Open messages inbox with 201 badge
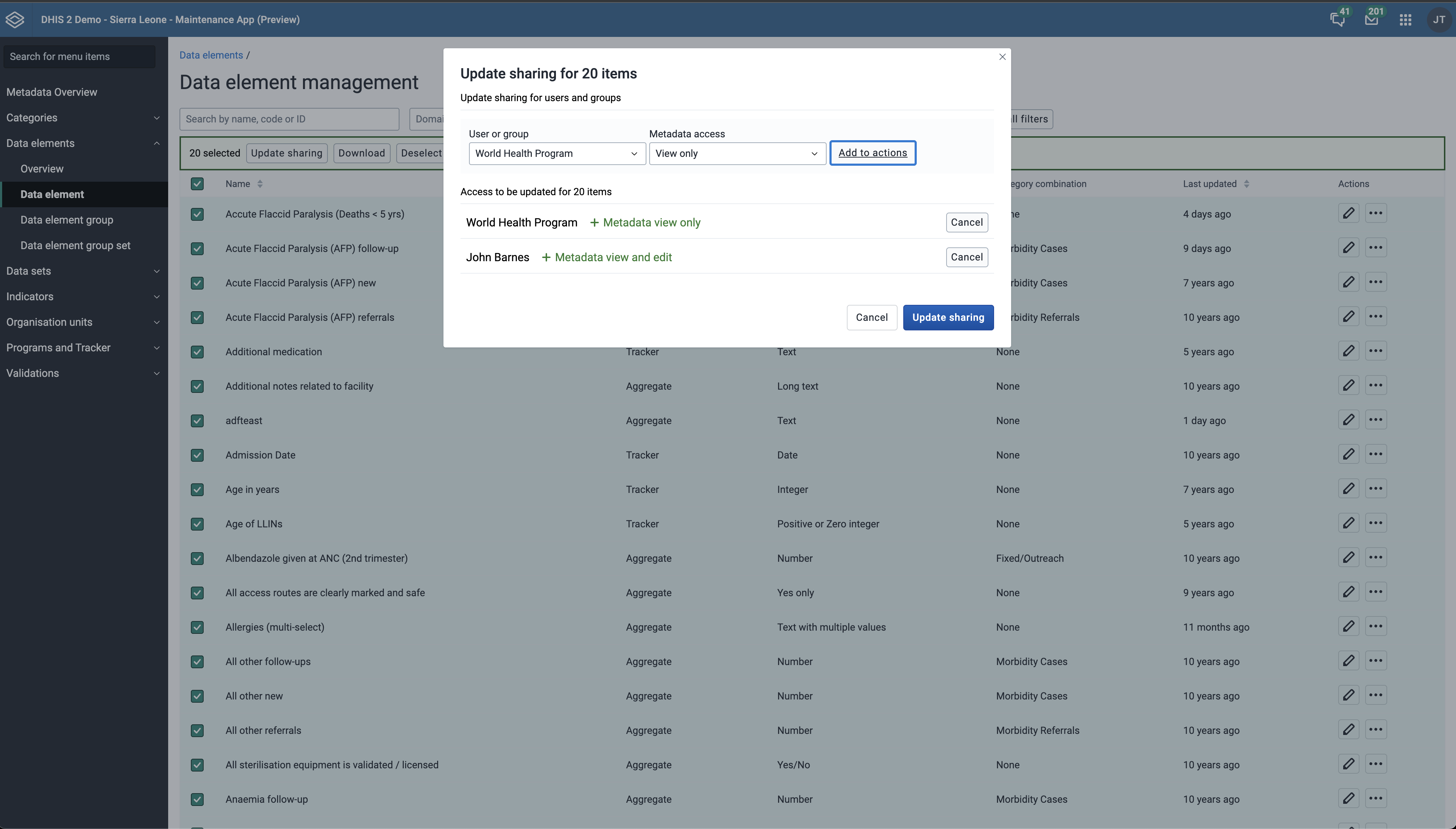This screenshot has width=1456, height=829. [1371, 20]
